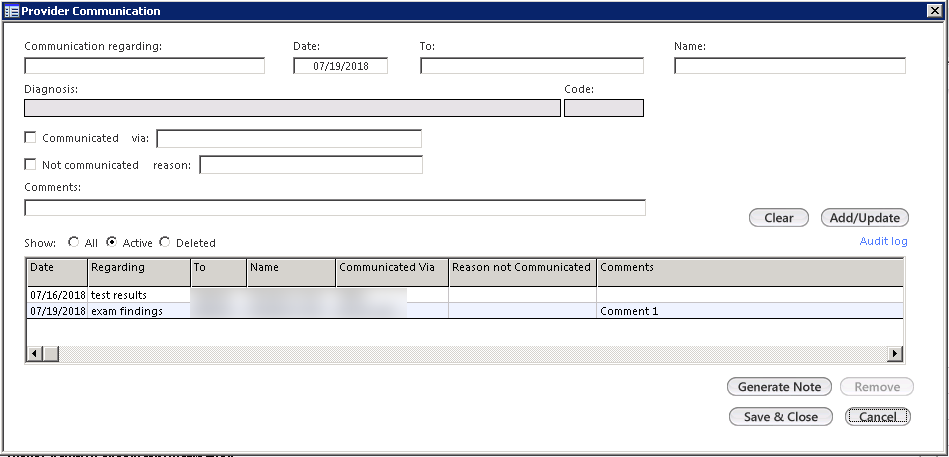Viewport: 949px width, 457px height.
Task: Click the Regarding column header
Action: [x=139, y=272]
